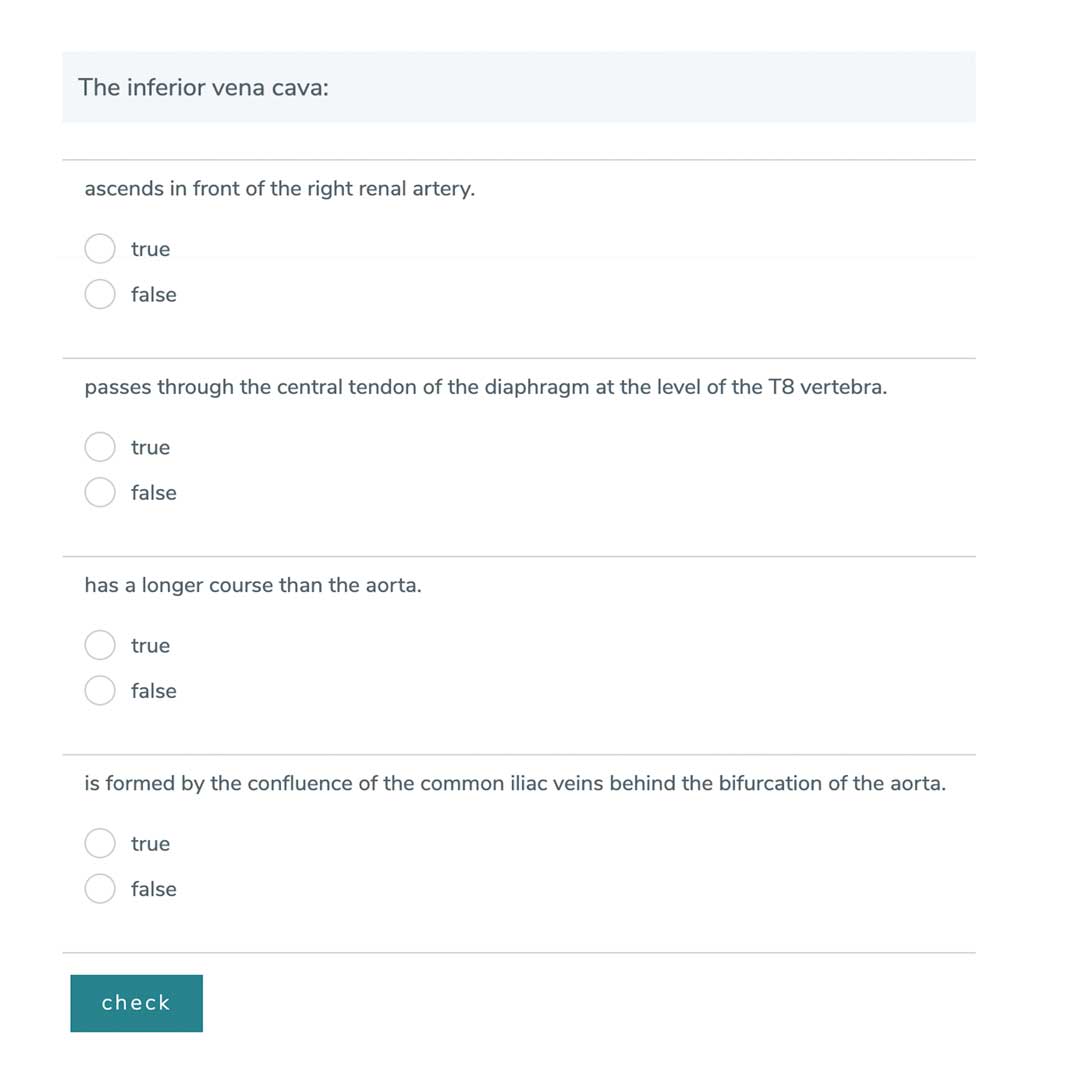Pick true radio for common iliac veins statement

100,843
